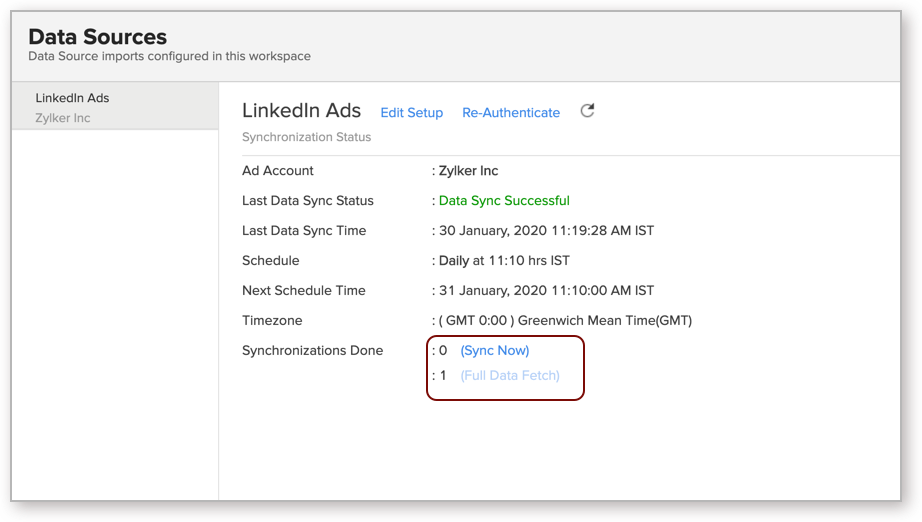922x522 pixels.
Task: Click the 'LinkedIn Ads' panel heading
Action: point(302,111)
